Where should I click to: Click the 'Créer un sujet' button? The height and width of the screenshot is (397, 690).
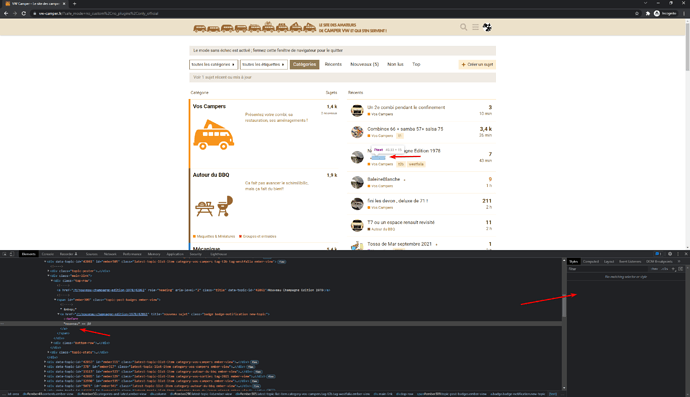point(477,64)
